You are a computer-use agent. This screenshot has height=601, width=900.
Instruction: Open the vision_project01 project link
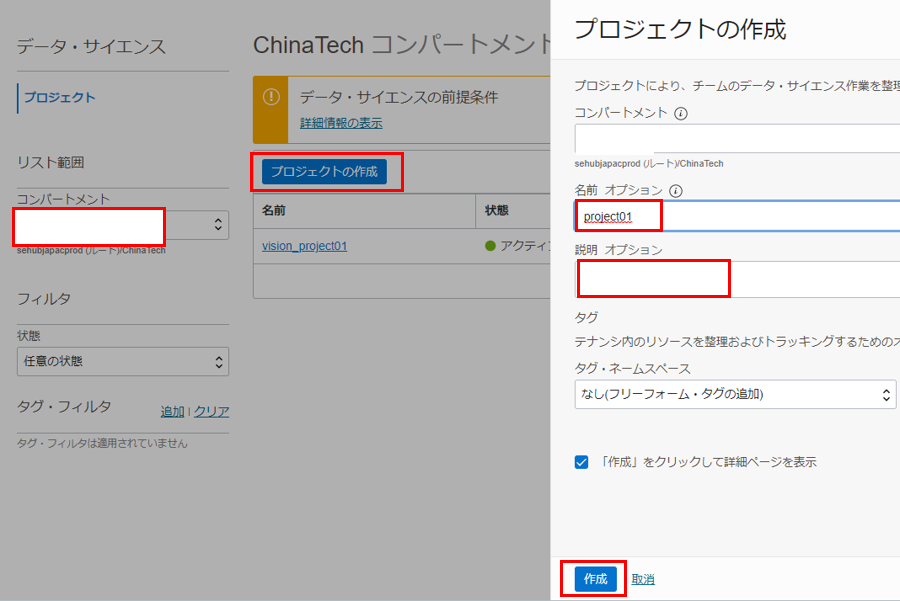click(304, 246)
